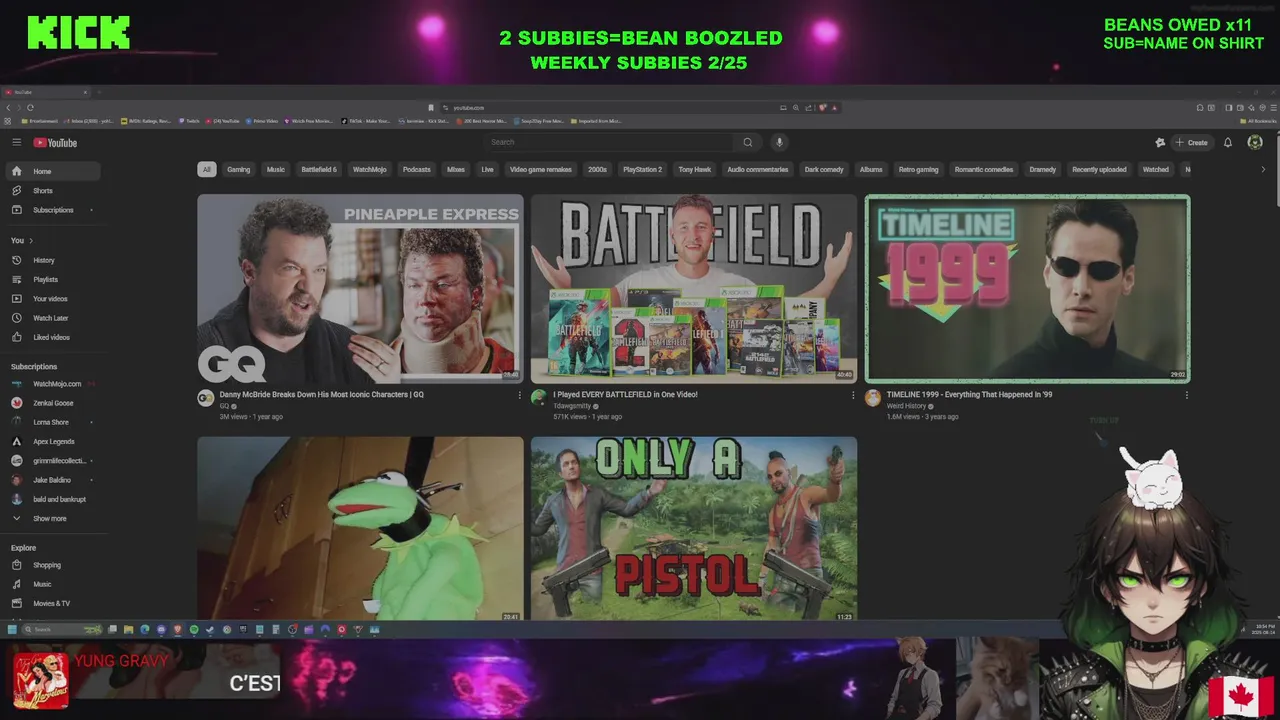
Task: Select the All filter chip
Action: click(207, 169)
